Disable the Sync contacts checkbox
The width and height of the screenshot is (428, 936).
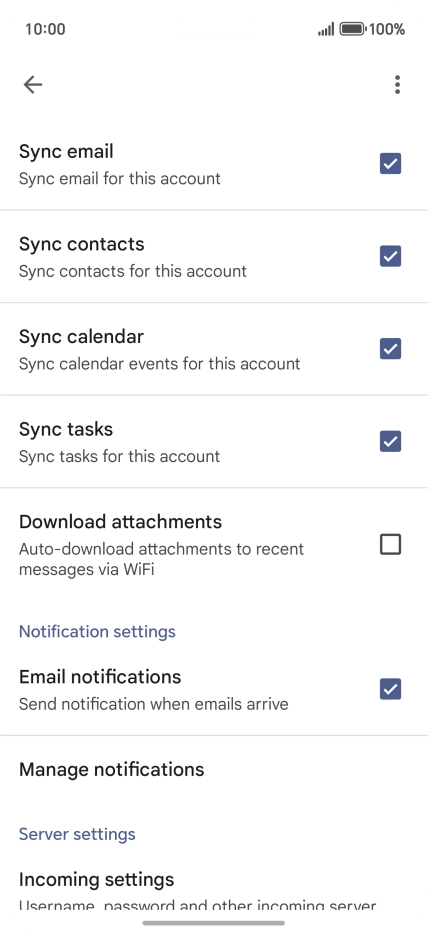coord(390,256)
